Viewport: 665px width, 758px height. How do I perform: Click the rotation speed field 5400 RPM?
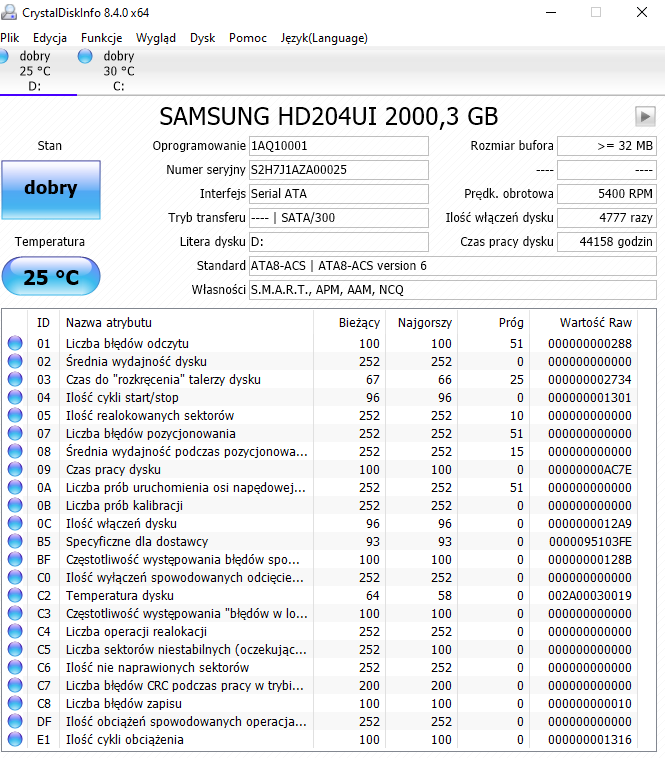click(607, 194)
